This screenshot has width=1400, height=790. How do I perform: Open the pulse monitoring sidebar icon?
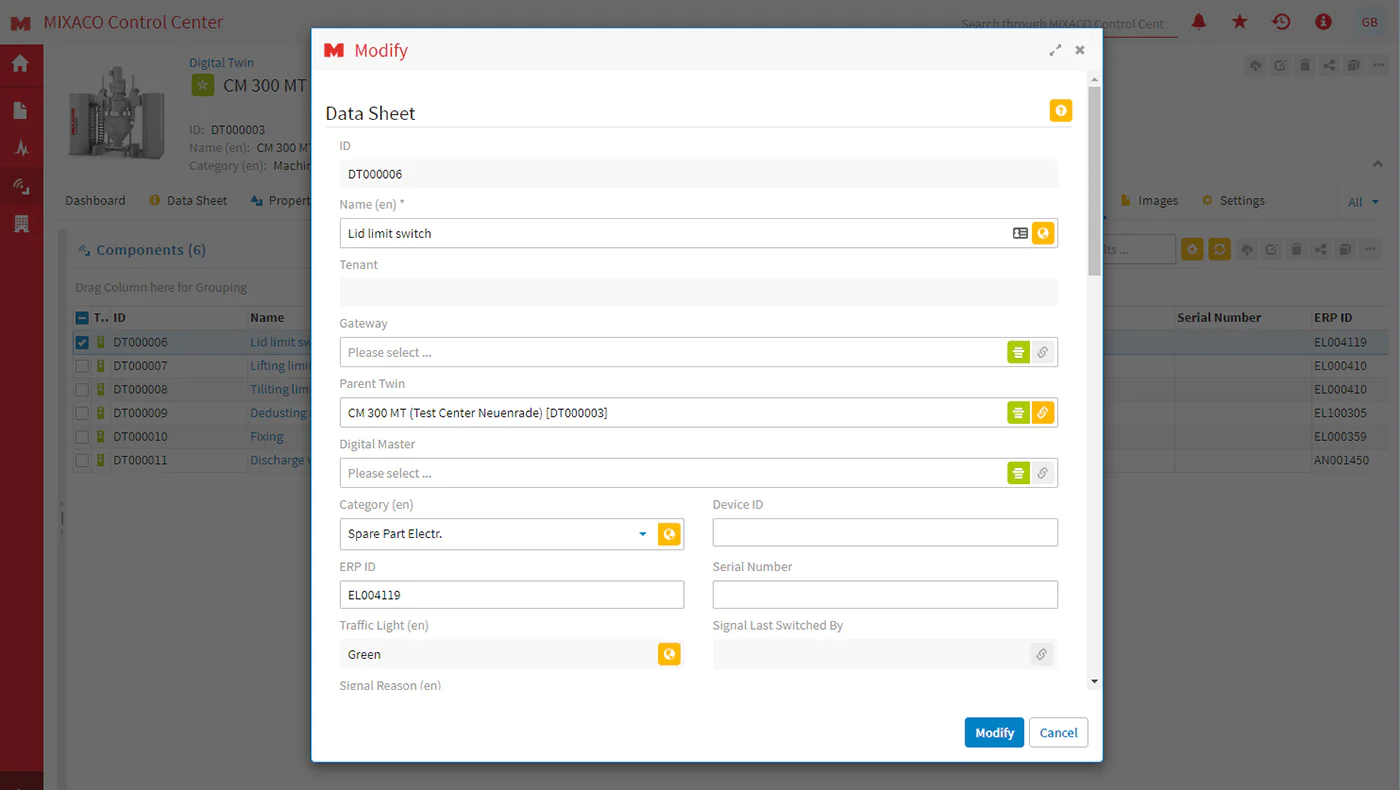pyautogui.click(x=21, y=148)
